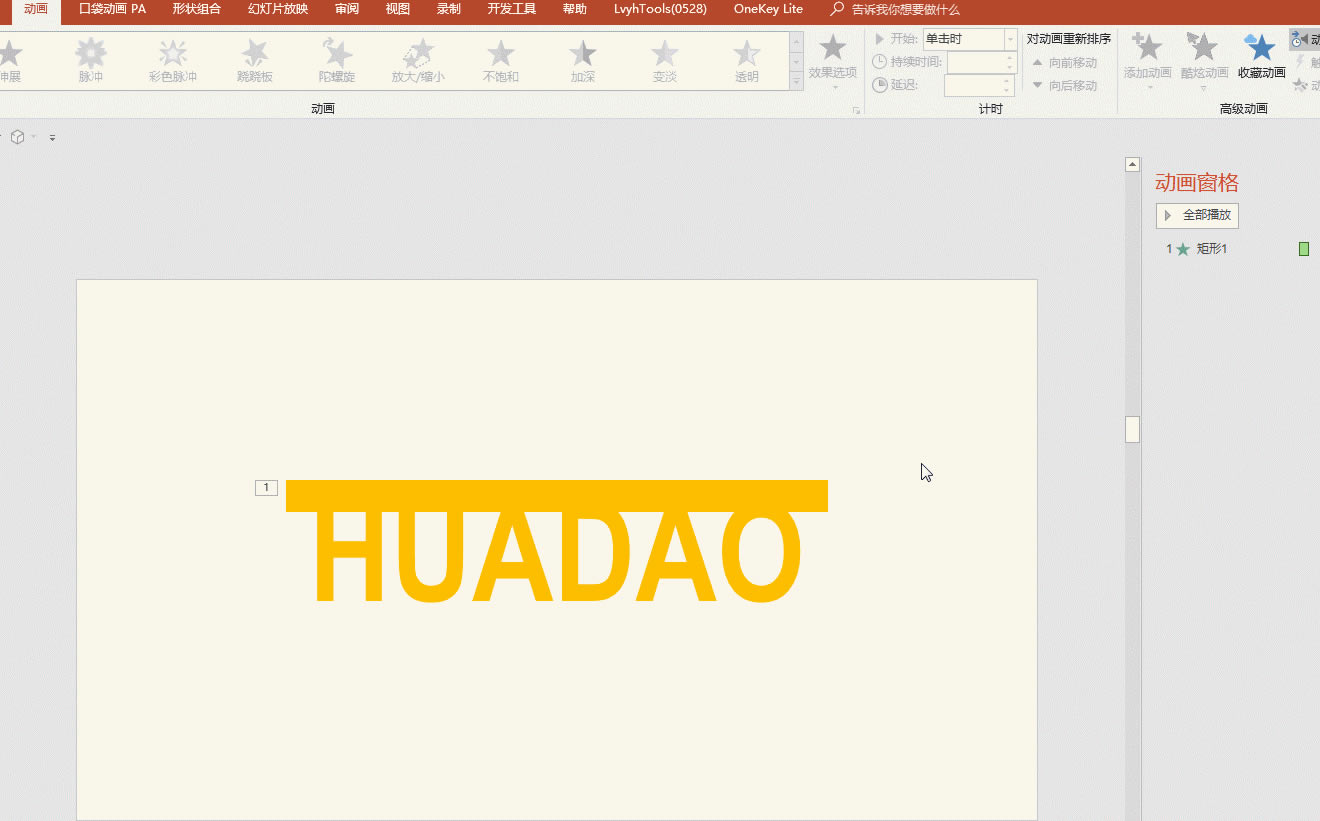Click the 动画窗格 pane title
Screen dimensions: 1320x821
click(x=1197, y=182)
